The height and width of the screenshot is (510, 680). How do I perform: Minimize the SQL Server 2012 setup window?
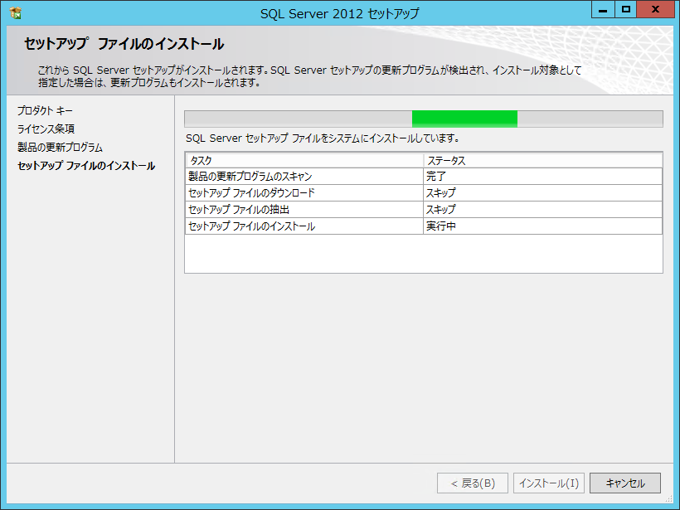point(602,10)
